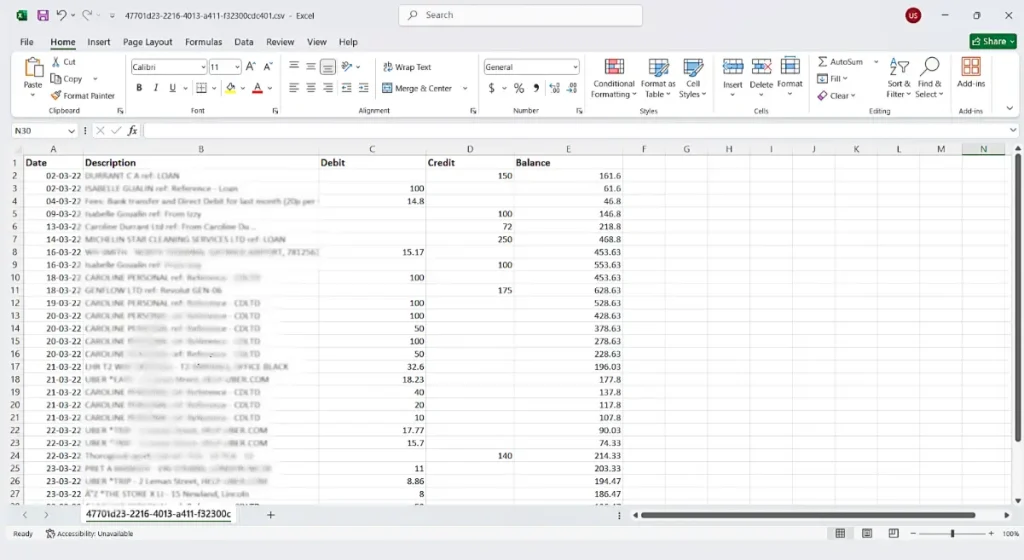Expand the Name Box dropdown
Image resolution: width=1024 pixels, height=560 pixels.
(71, 131)
